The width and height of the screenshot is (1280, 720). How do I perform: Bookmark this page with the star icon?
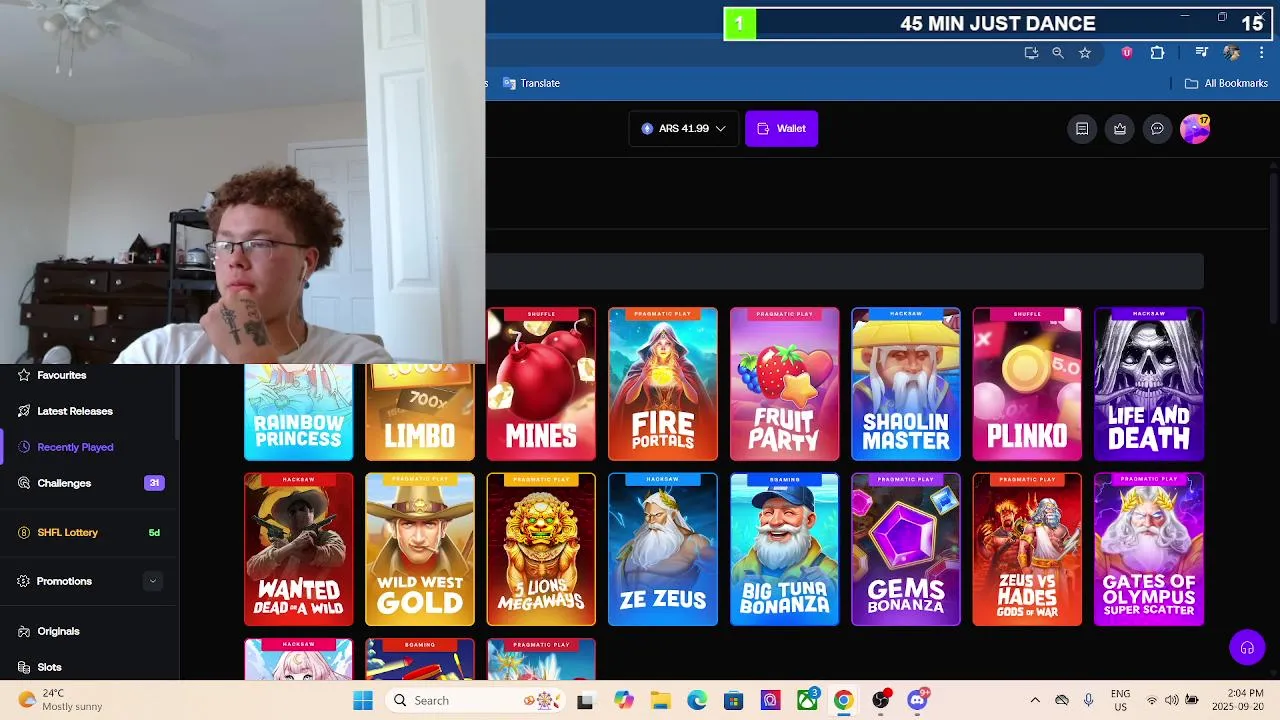pyautogui.click(x=1085, y=53)
